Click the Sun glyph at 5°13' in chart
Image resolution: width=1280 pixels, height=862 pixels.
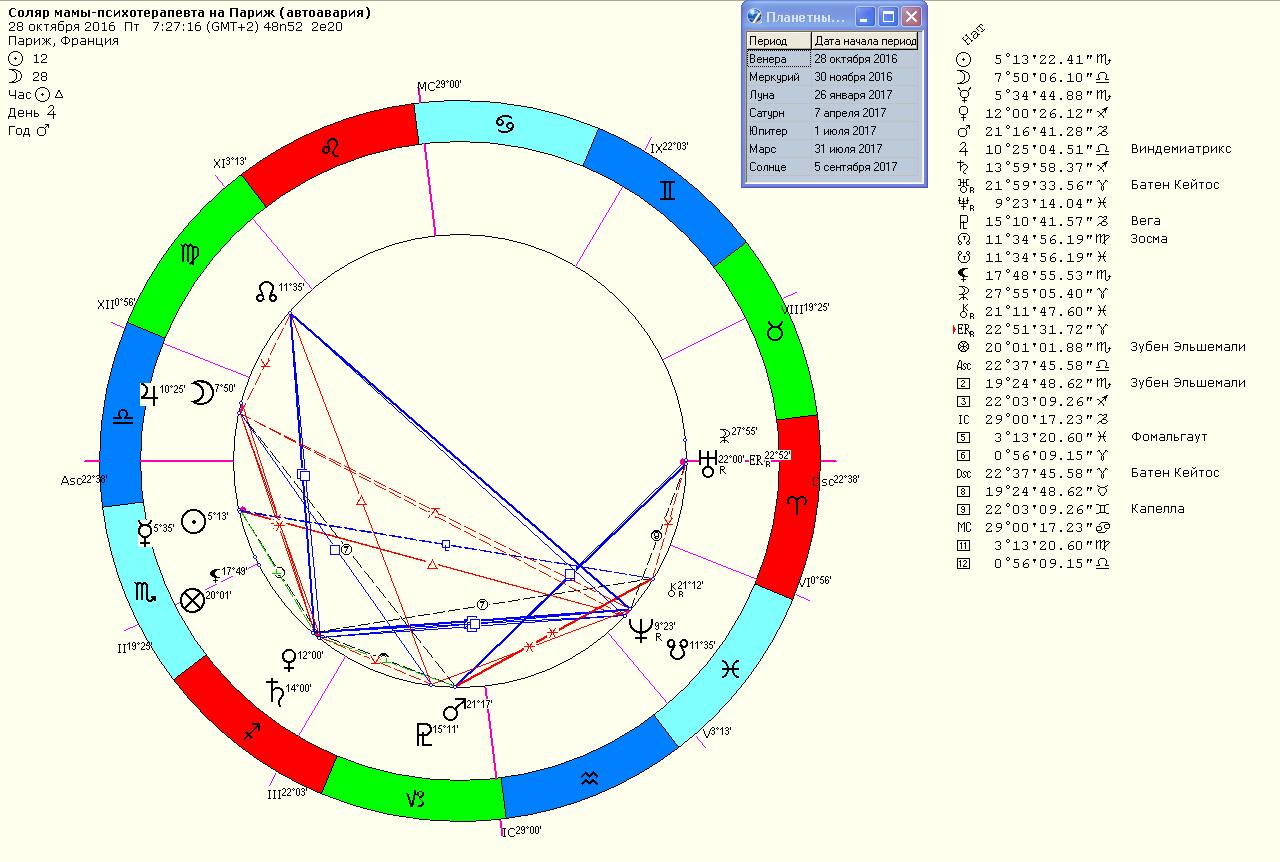point(192,520)
